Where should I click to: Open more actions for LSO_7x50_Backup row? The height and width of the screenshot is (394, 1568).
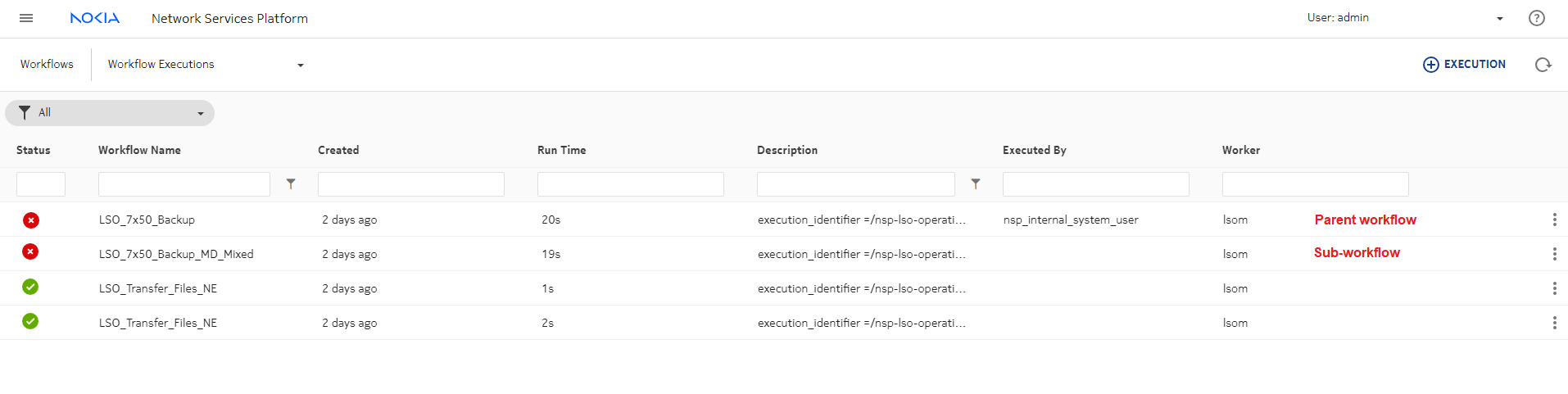coord(1553,220)
